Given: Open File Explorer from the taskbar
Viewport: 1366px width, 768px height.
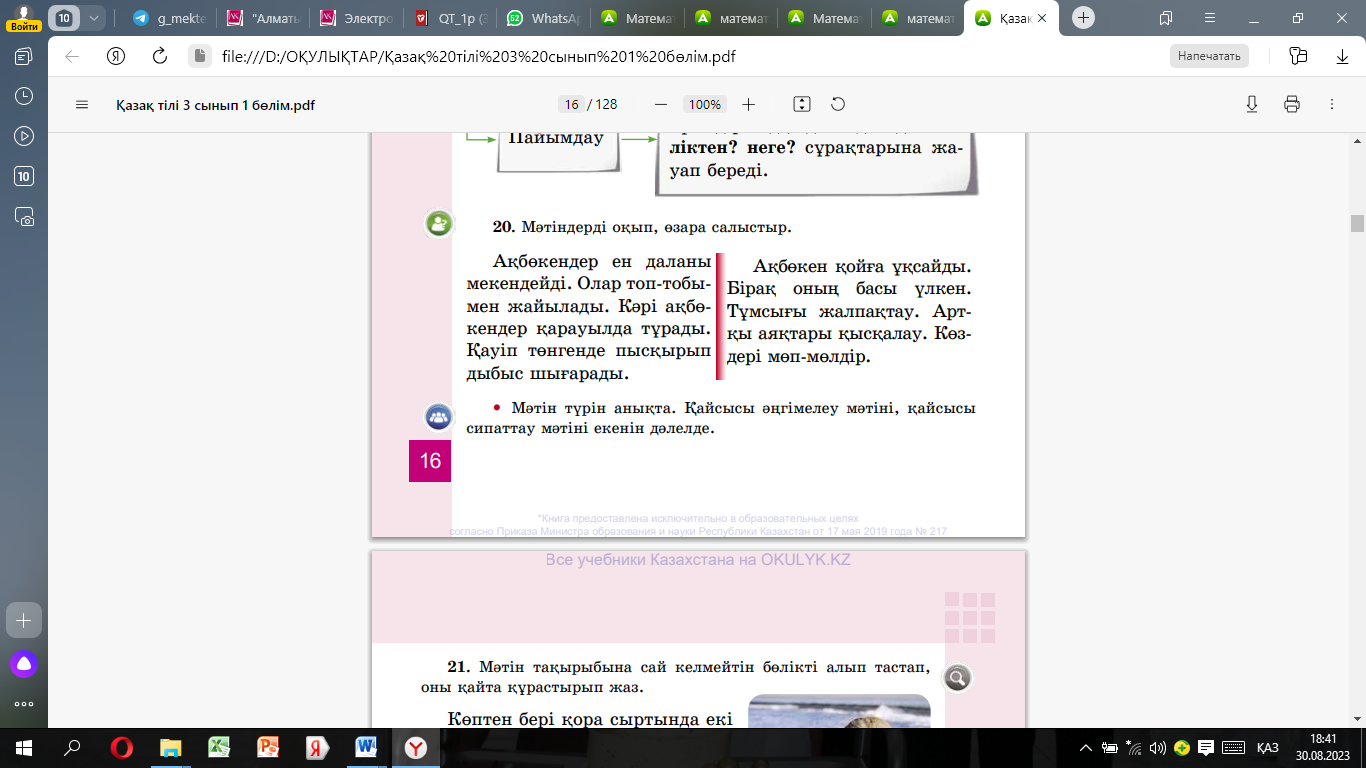Looking at the screenshot, I should (171, 747).
